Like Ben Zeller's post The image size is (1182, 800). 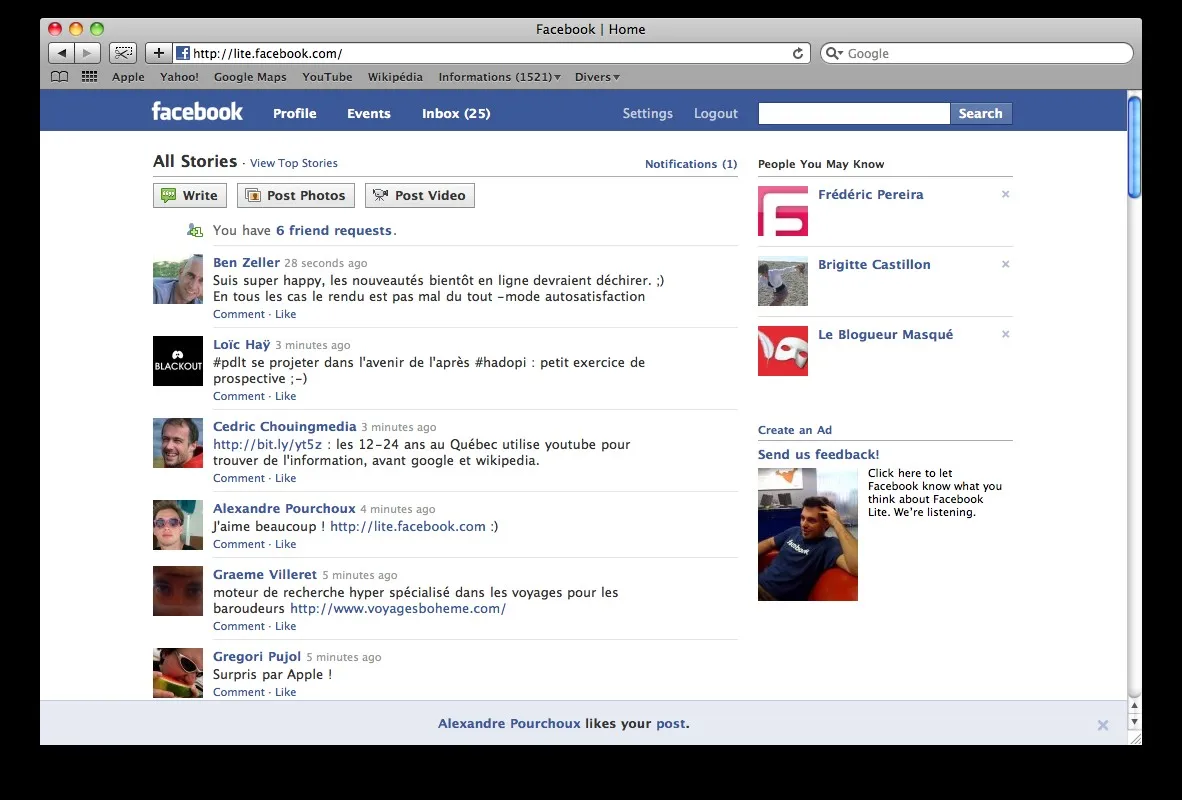pos(286,314)
